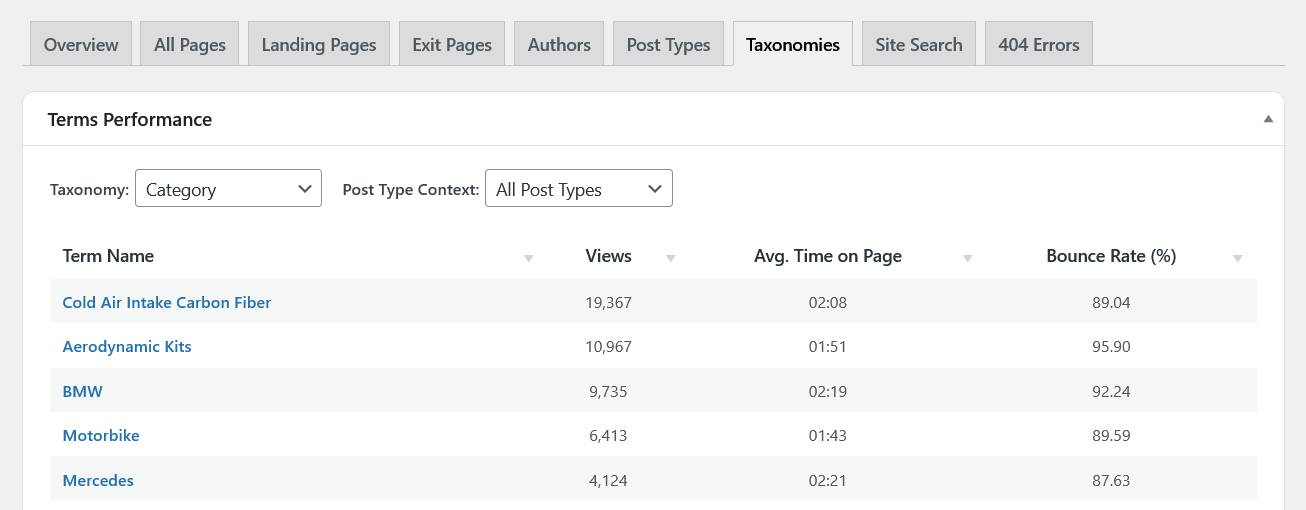Open the Site Search tab

tap(919, 44)
